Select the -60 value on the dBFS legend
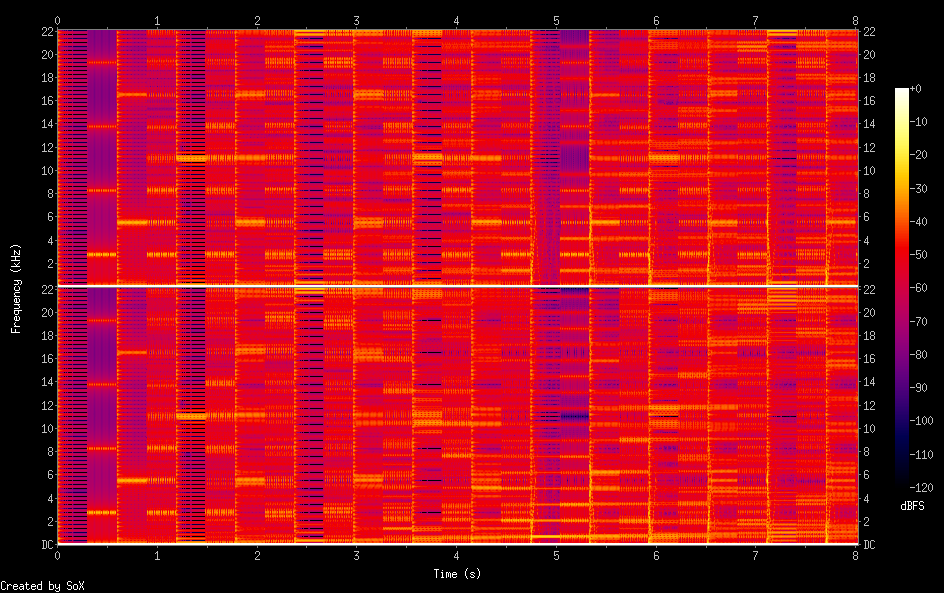Viewport: 944px width, 593px height. tap(918, 288)
